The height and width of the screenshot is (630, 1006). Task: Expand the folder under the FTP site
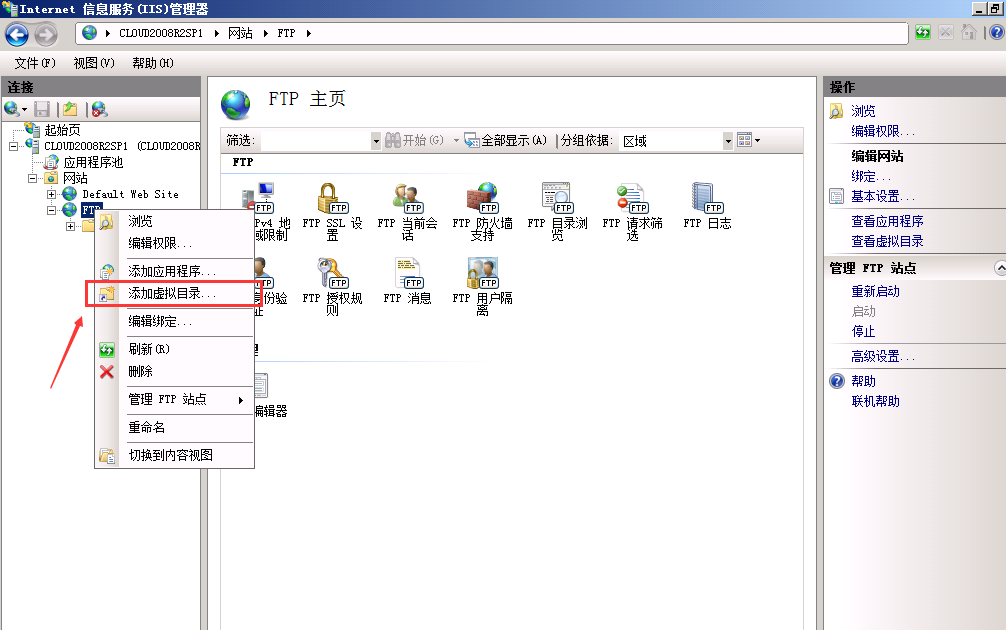(71, 226)
